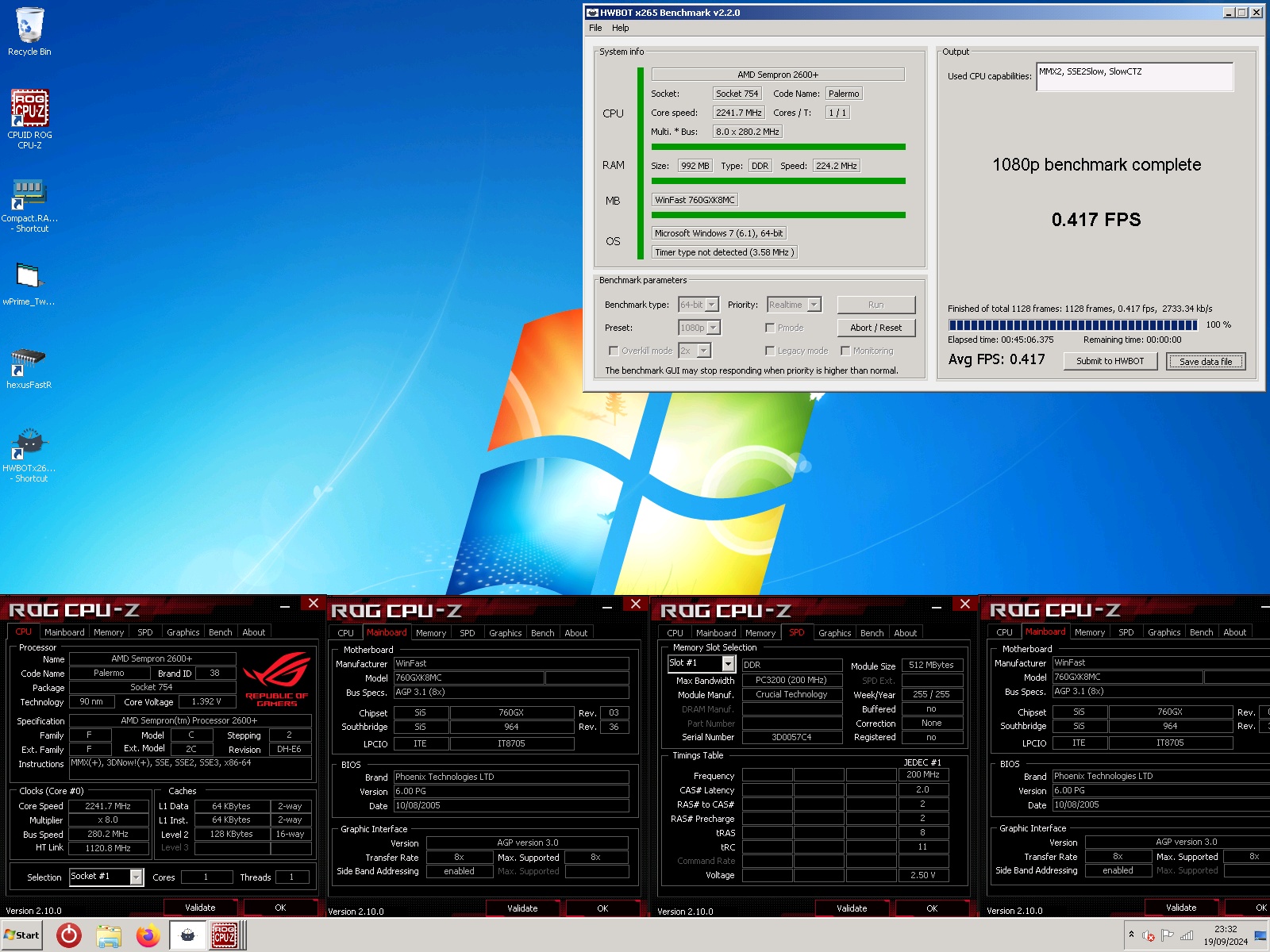1270x952 pixels.
Task: Switch to the HWBOT x265 taskbar button
Action: click(x=187, y=936)
